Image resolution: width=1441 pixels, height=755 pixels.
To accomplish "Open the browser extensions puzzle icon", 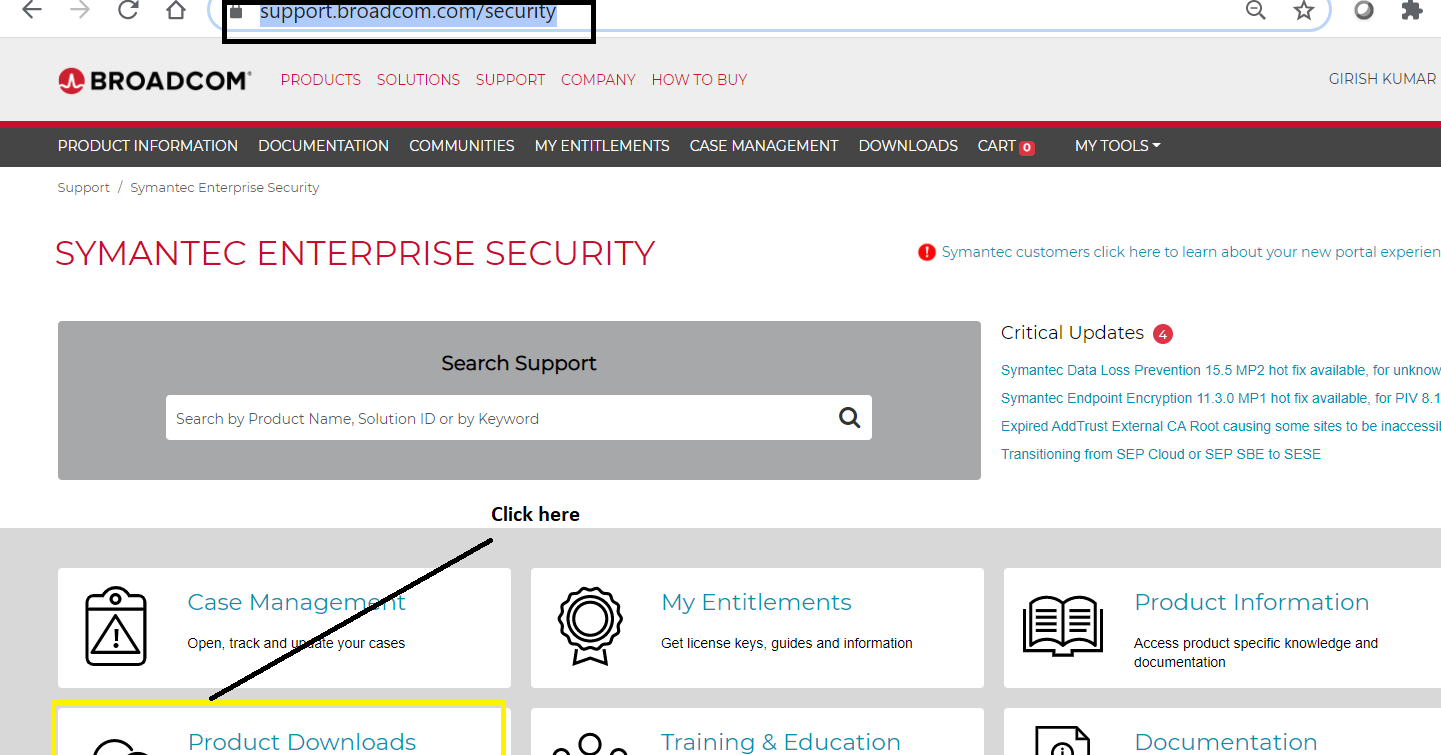I will coord(1412,10).
